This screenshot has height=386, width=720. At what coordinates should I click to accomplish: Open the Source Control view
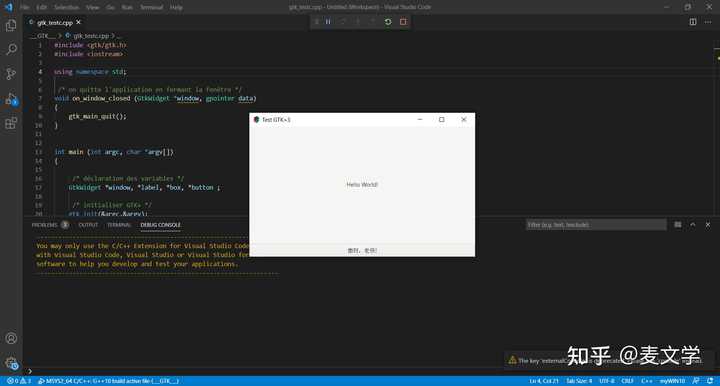(x=11, y=73)
